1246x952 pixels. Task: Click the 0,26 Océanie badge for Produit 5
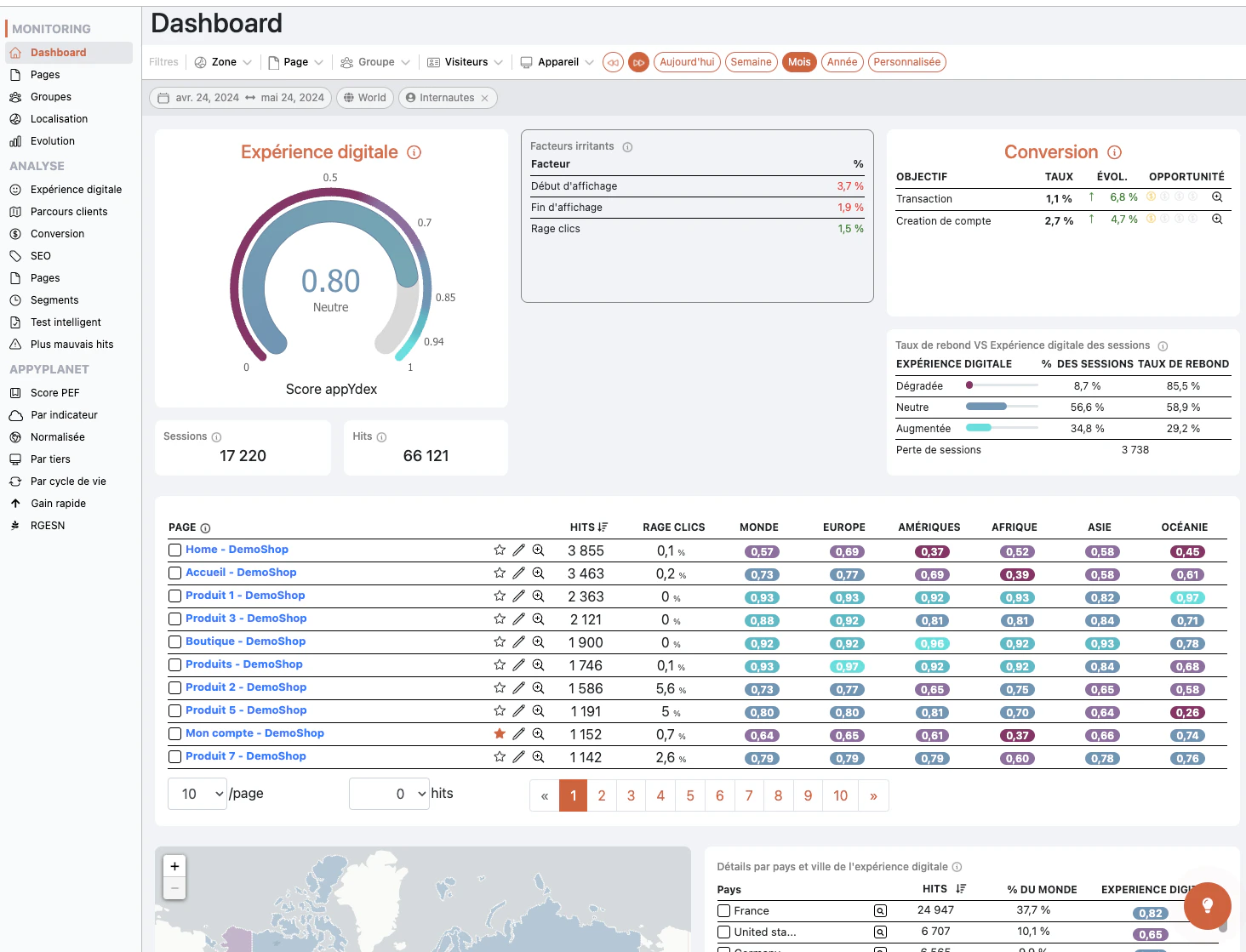pyautogui.click(x=1187, y=713)
